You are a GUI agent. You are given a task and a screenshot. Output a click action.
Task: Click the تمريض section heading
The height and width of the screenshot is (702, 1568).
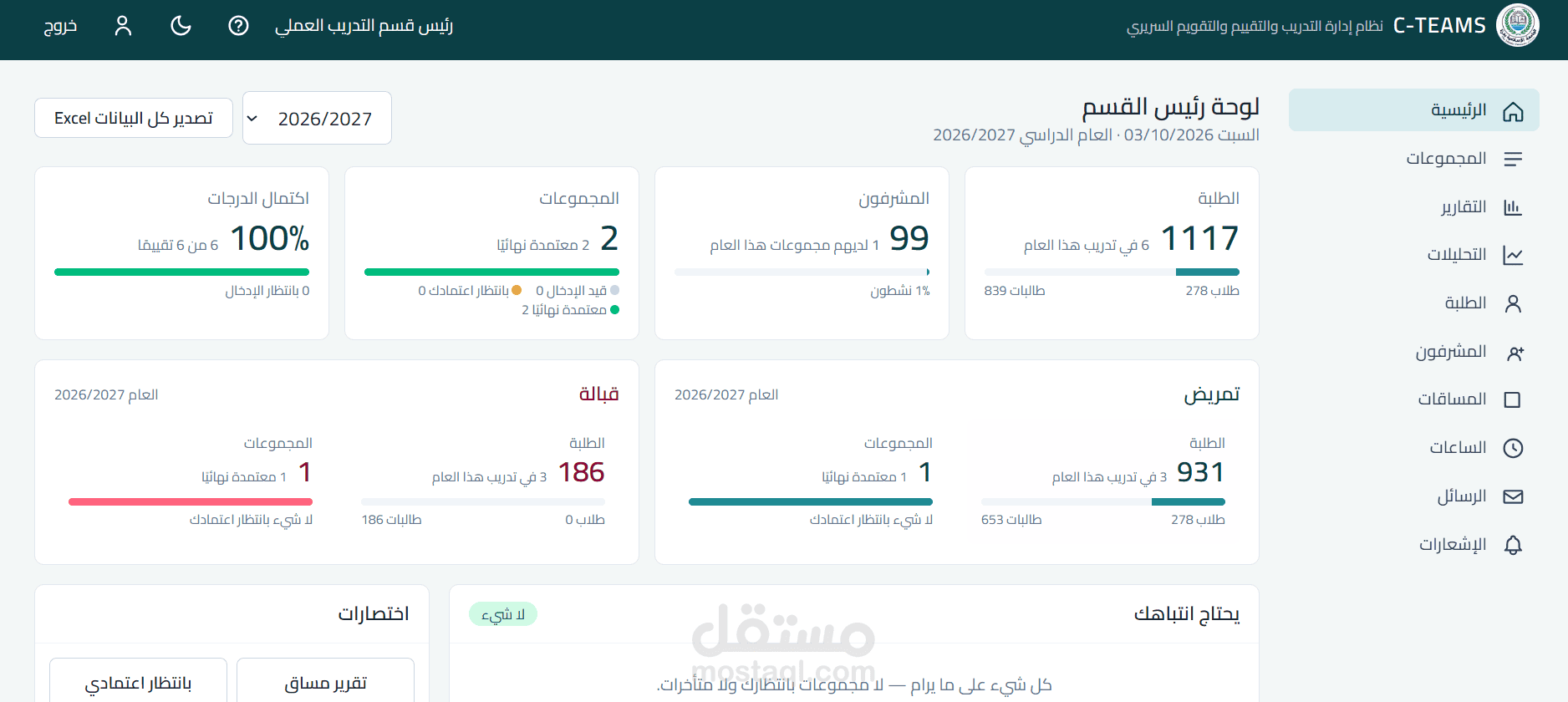click(x=1211, y=394)
